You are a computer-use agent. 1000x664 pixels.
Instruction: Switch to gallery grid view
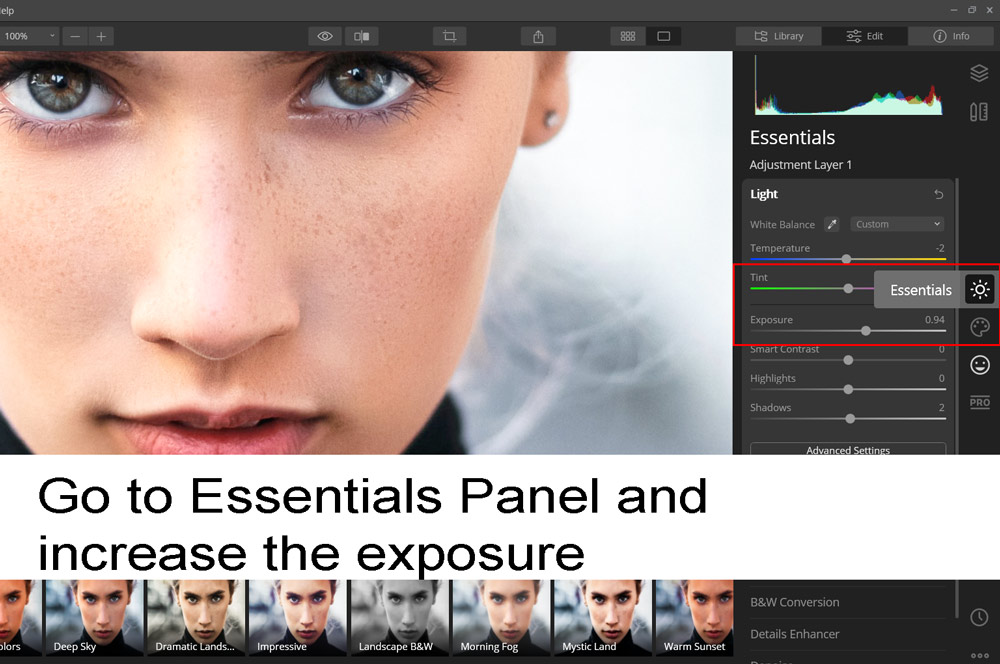tap(628, 36)
